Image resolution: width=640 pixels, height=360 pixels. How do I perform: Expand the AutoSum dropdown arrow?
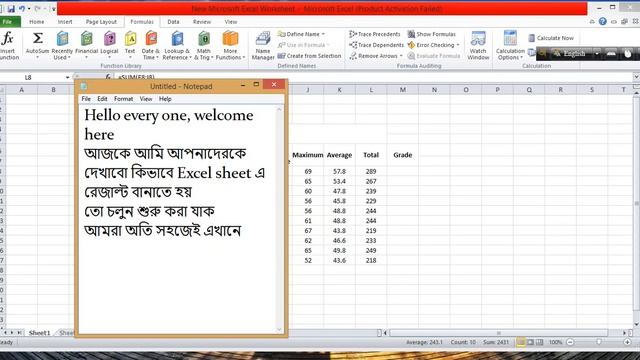[x=37, y=58]
